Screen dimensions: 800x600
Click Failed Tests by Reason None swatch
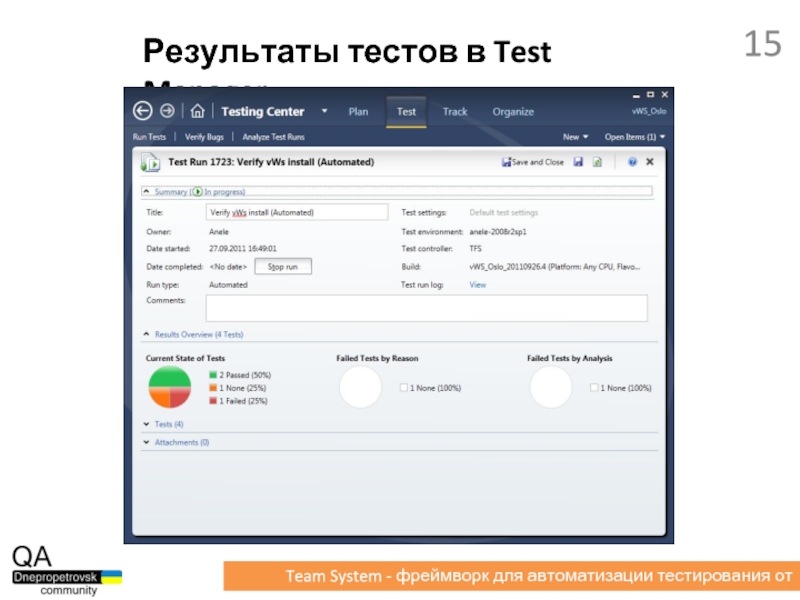tap(404, 388)
